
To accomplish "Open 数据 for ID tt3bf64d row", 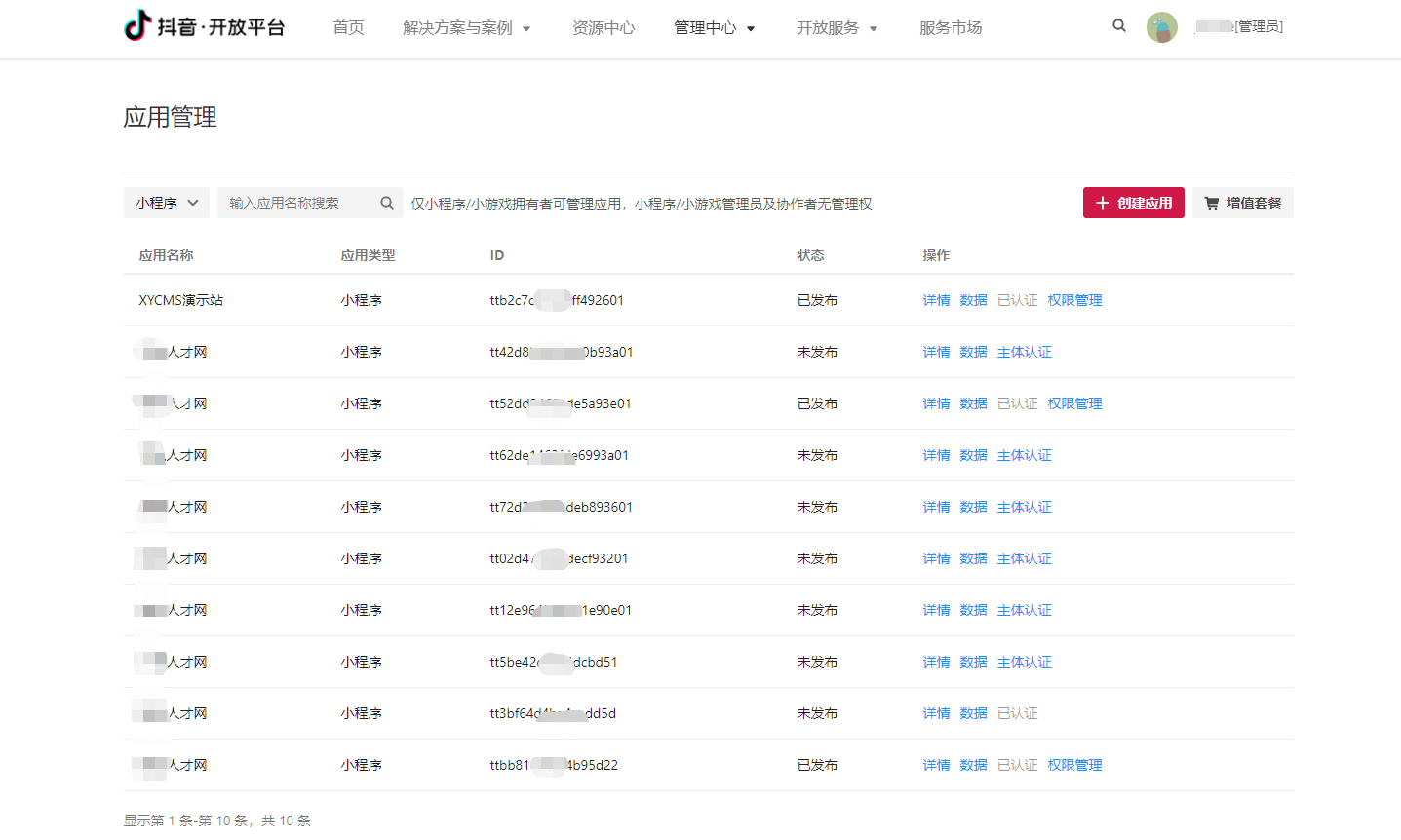I will coord(973,713).
